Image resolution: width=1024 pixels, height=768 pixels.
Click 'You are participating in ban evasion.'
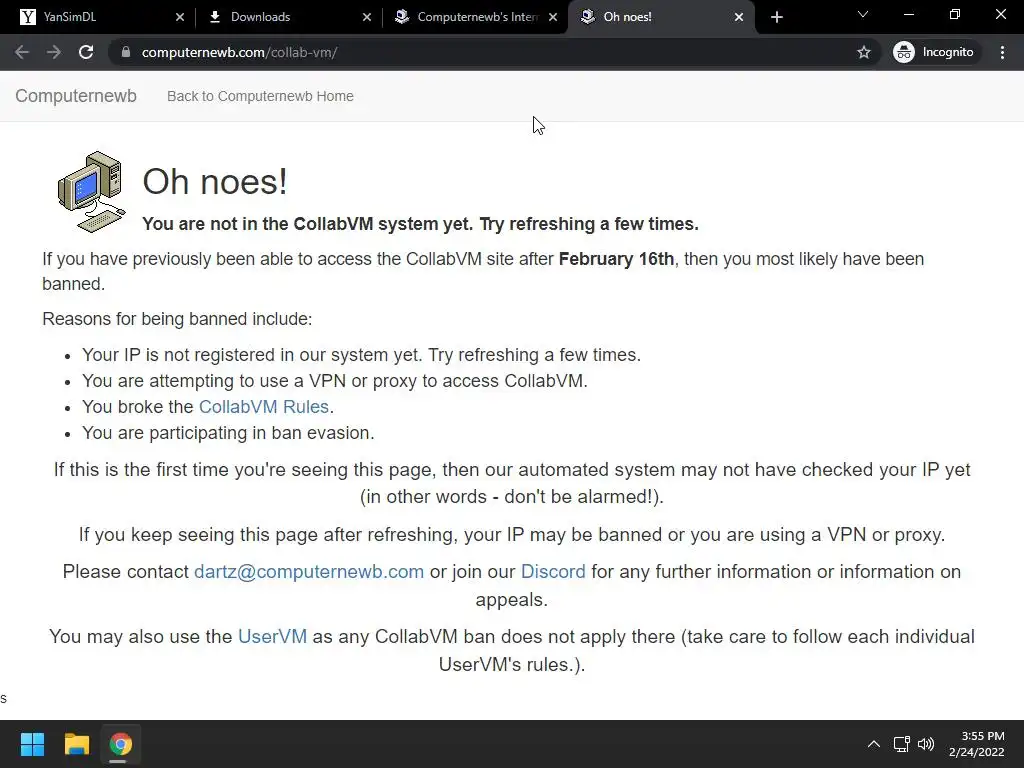tap(228, 433)
